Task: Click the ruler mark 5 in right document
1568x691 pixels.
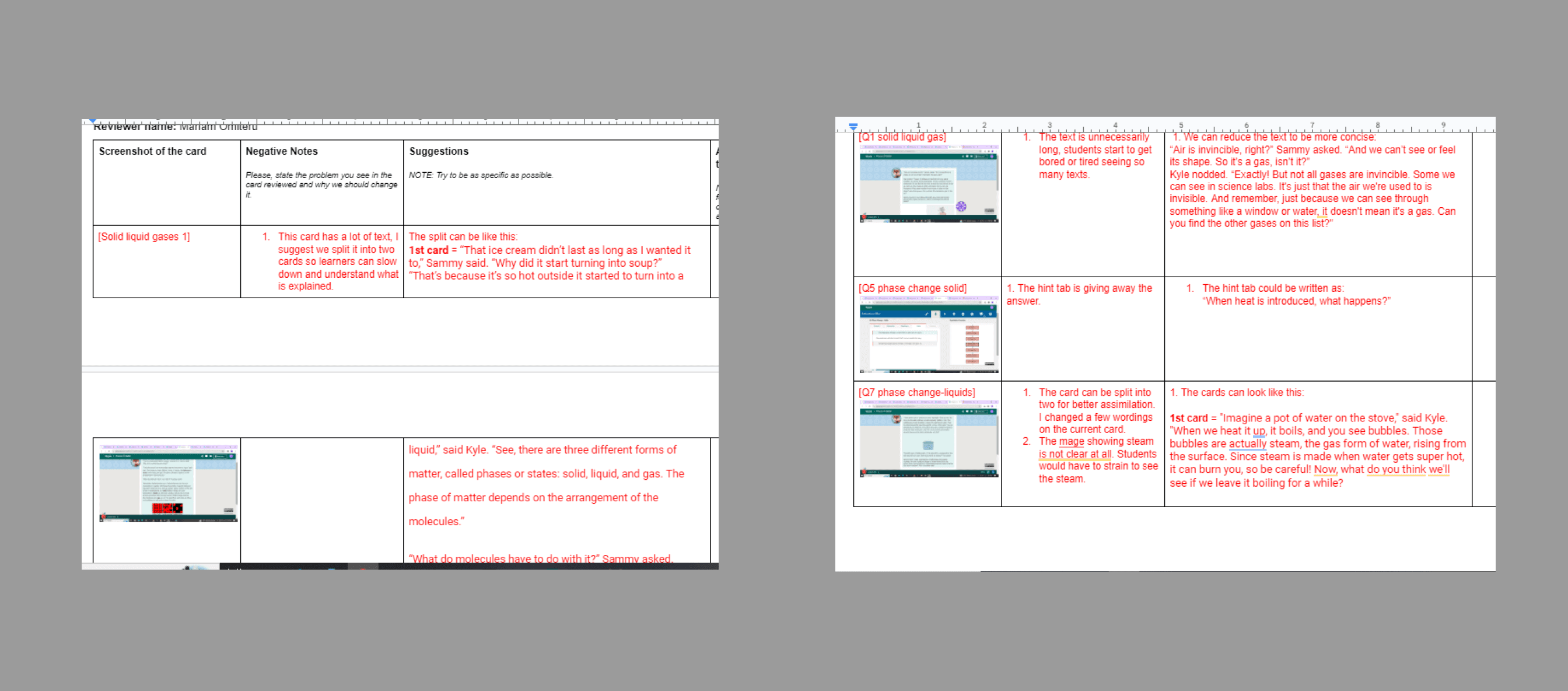Action: 1181,125
